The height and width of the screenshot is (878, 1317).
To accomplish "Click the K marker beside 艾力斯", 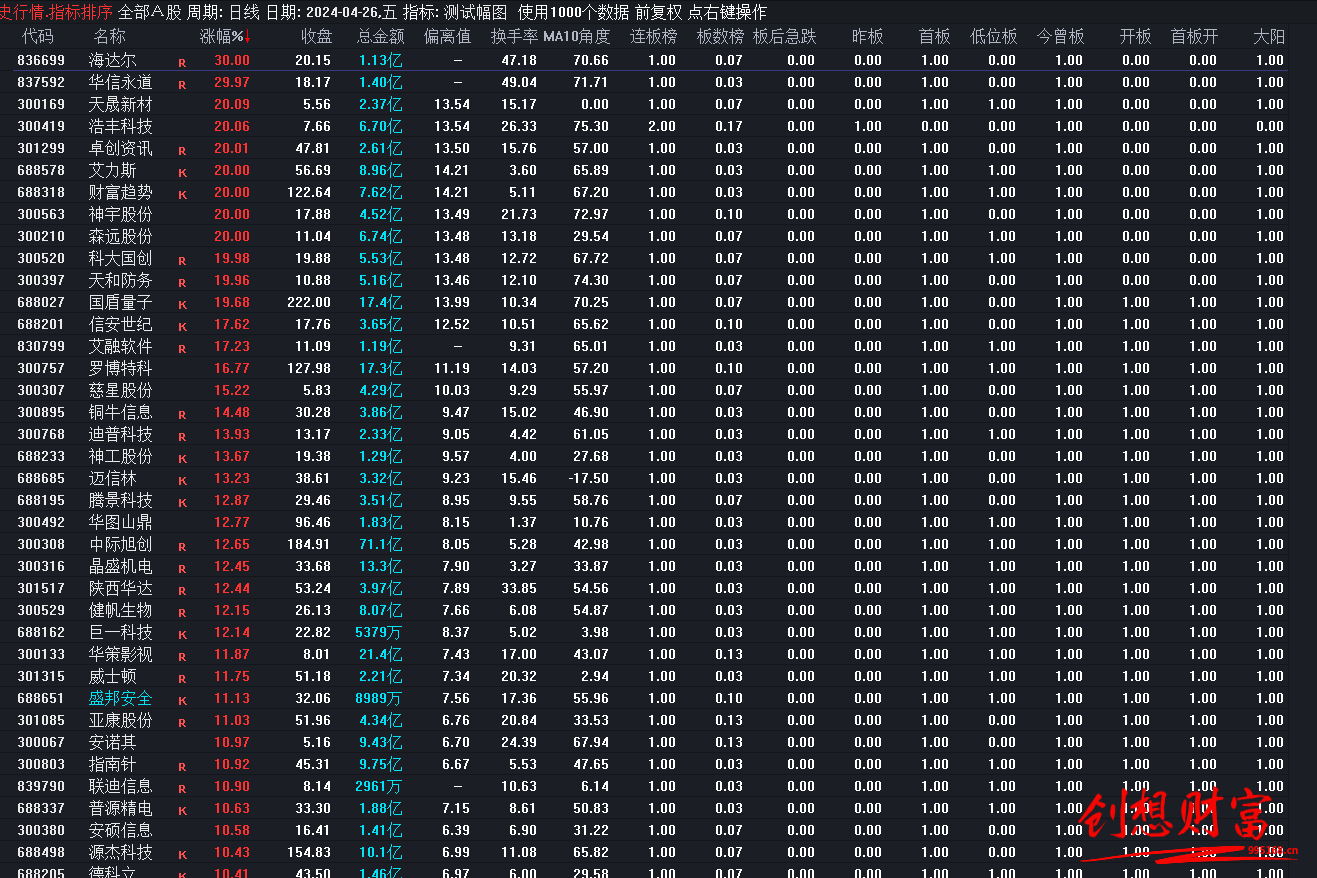I will pyautogui.click(x=182, y=172).
